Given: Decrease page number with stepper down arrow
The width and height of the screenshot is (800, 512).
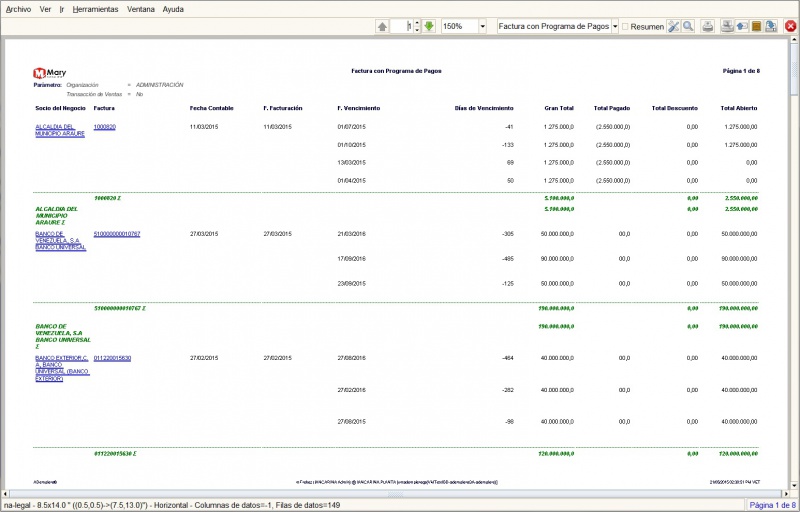Looking at the screenshot, I should point(417,30).
